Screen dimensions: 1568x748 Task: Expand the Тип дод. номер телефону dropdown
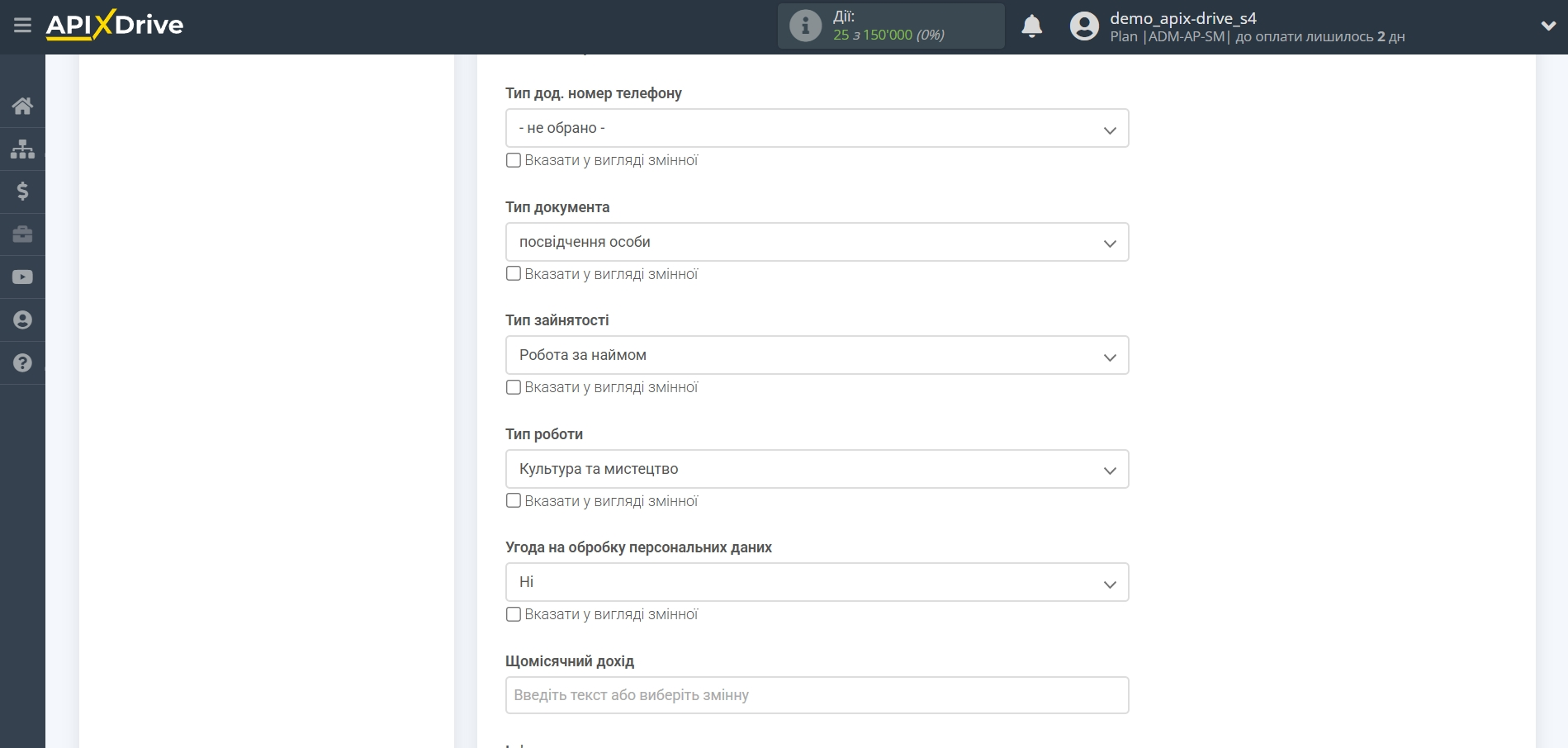pos(817,129)
